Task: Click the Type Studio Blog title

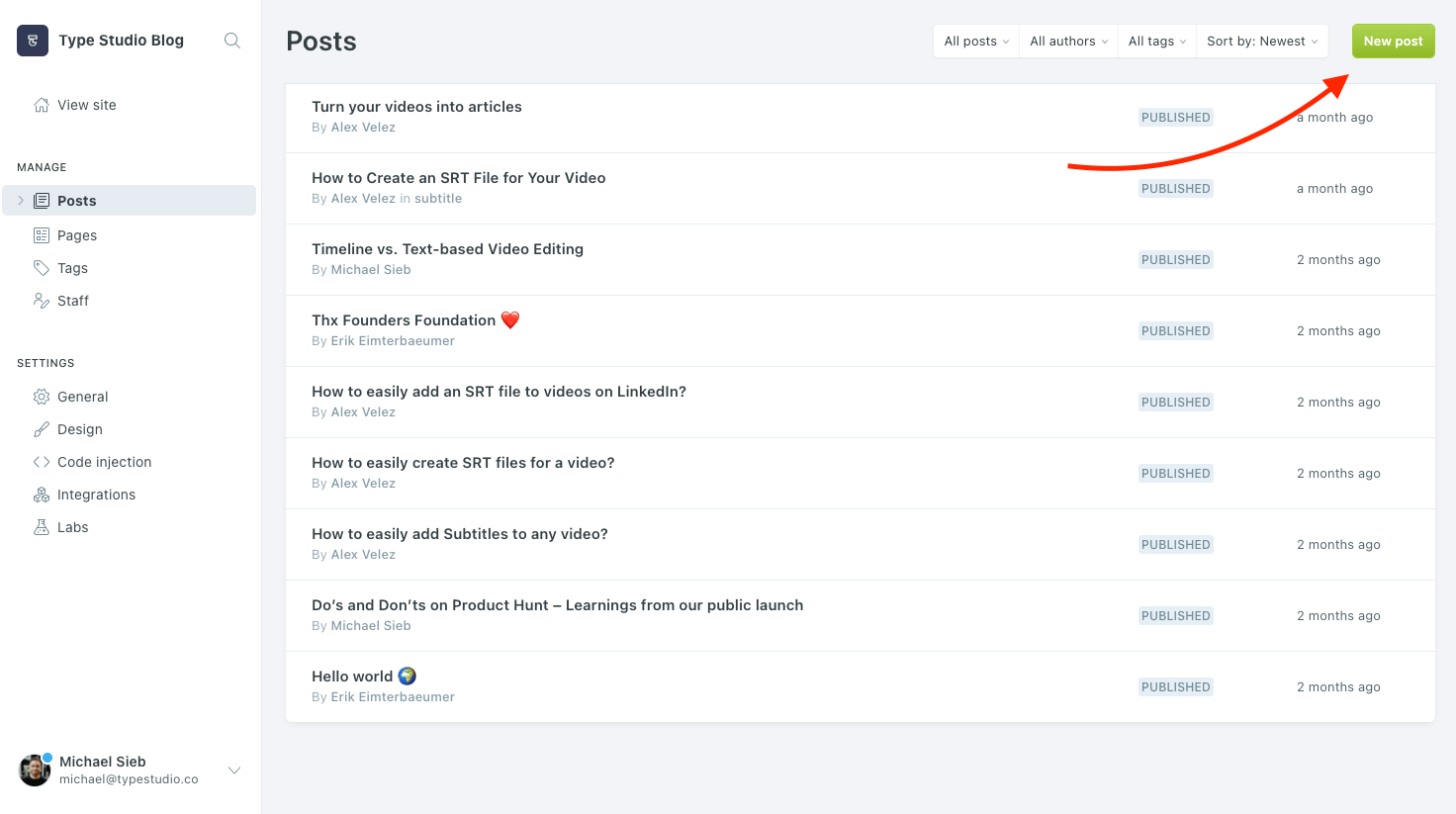Action: pyautogui.click(x=121, y=41)
